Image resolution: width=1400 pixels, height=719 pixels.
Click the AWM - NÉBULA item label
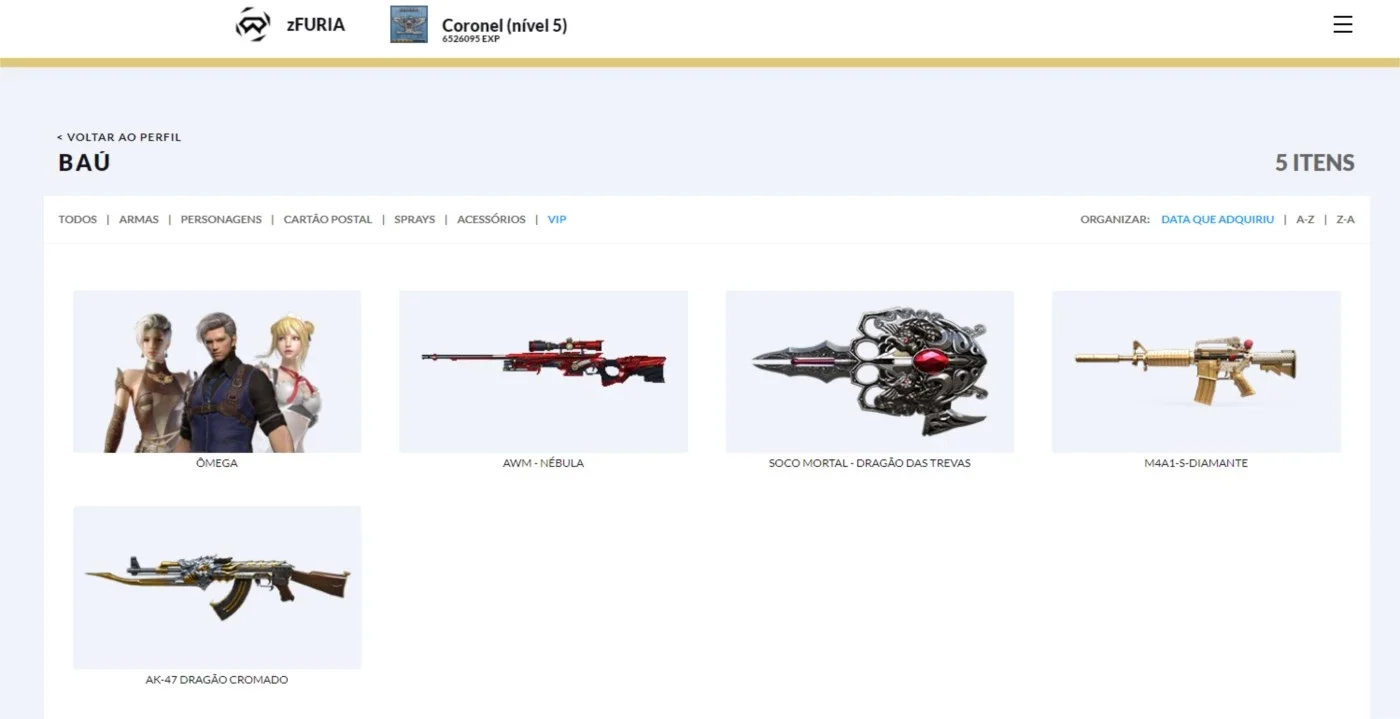click(543, 464)
